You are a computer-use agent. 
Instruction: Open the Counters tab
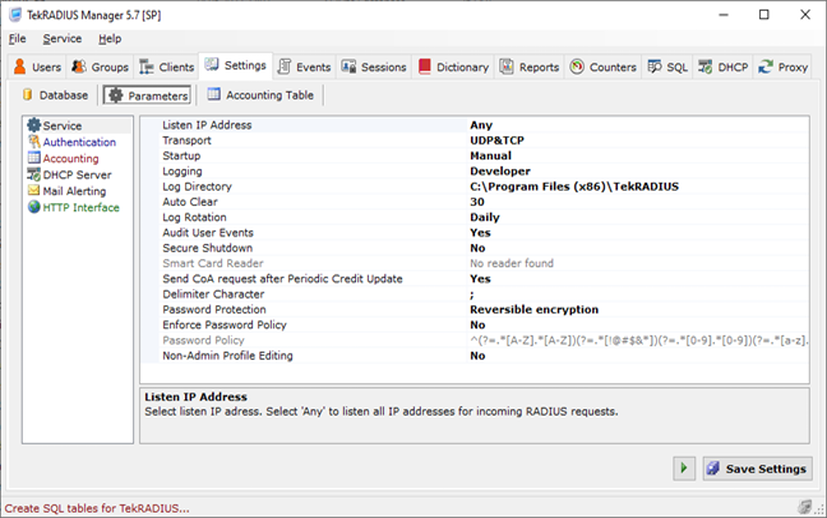(x=603, y=67)
